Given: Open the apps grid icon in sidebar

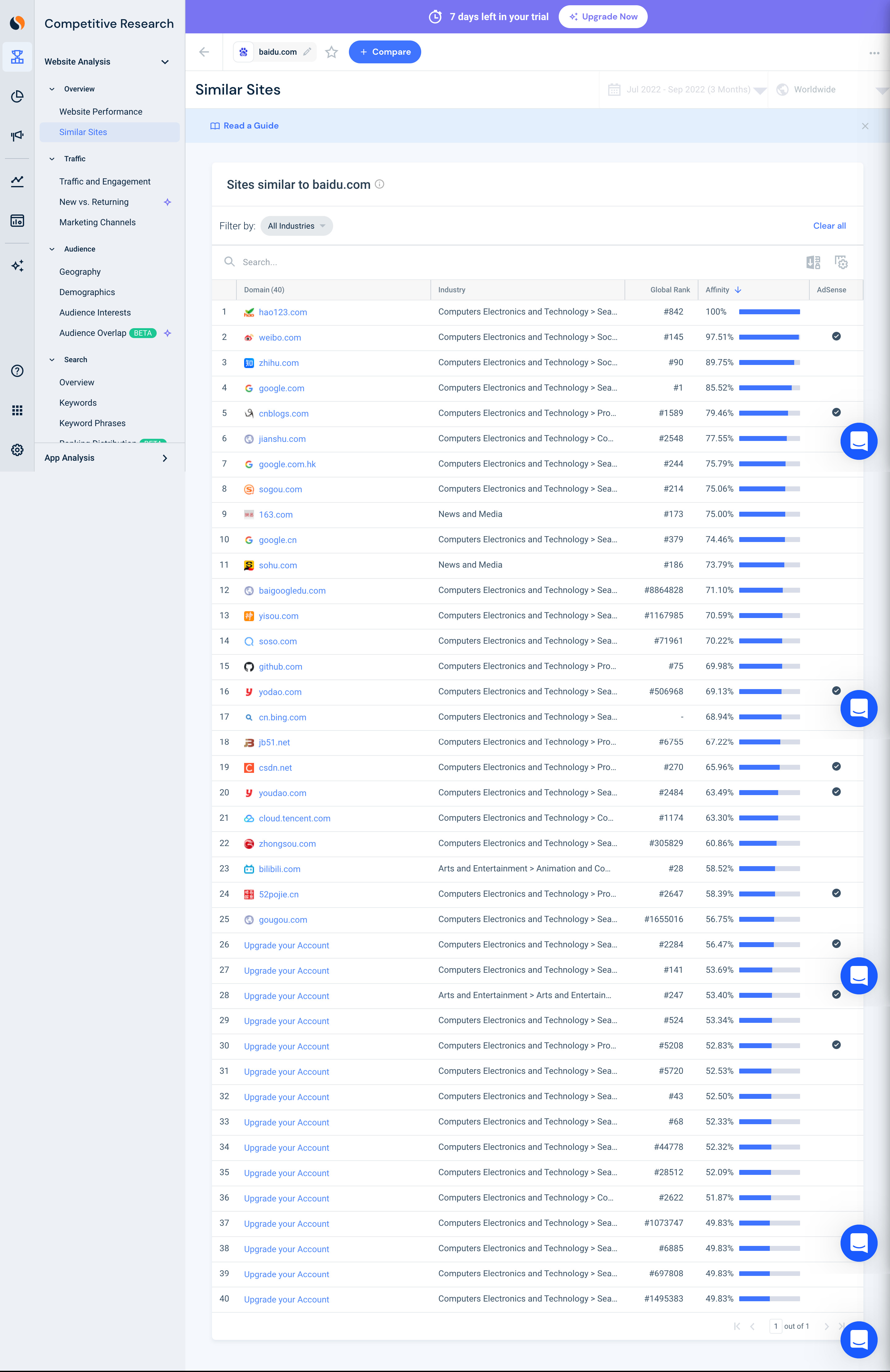Looking at the screenshot, I should coord(17,410).
